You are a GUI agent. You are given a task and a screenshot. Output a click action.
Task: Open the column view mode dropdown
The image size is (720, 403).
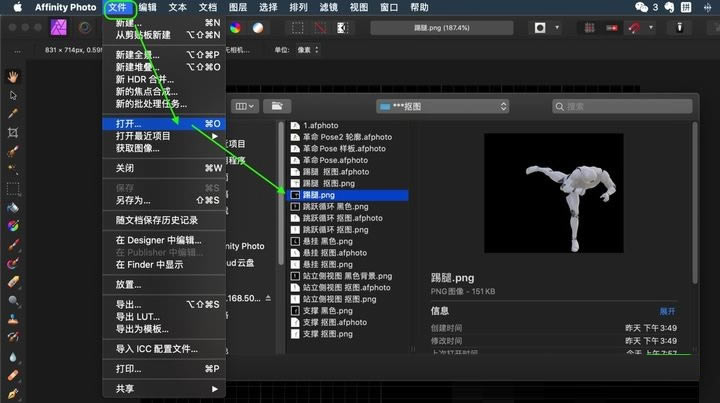[x=244, y=105]
